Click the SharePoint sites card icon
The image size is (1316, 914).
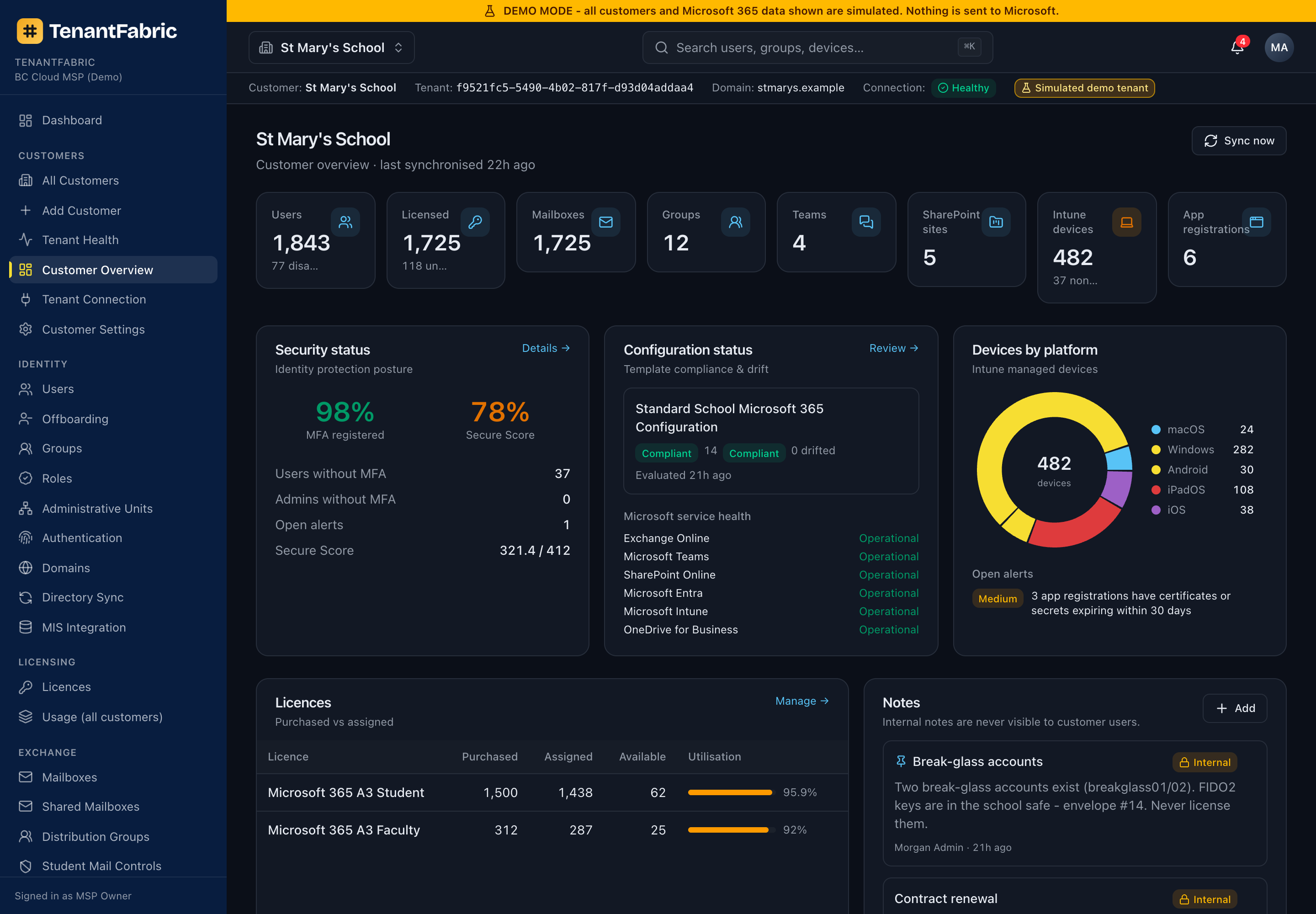click(x=996, y=222)
